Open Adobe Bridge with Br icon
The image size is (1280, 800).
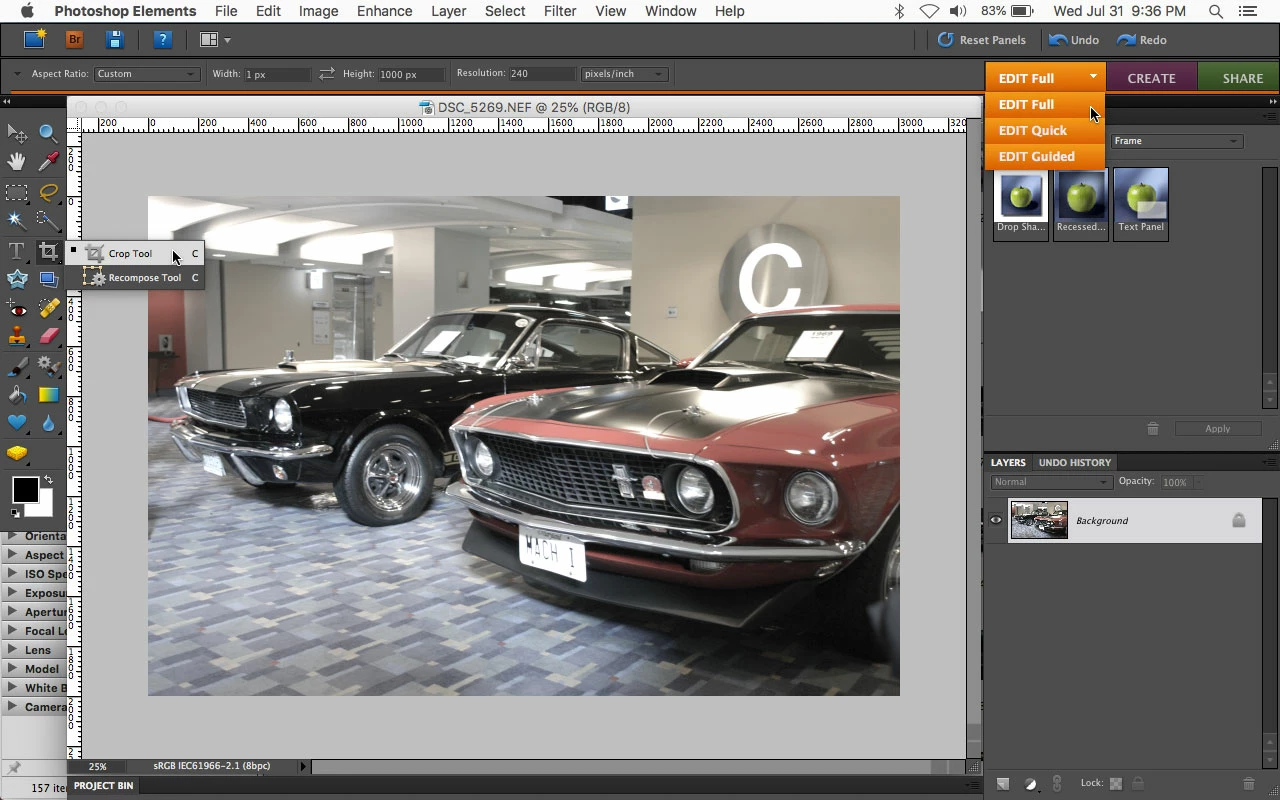click(x=75, y=40)
